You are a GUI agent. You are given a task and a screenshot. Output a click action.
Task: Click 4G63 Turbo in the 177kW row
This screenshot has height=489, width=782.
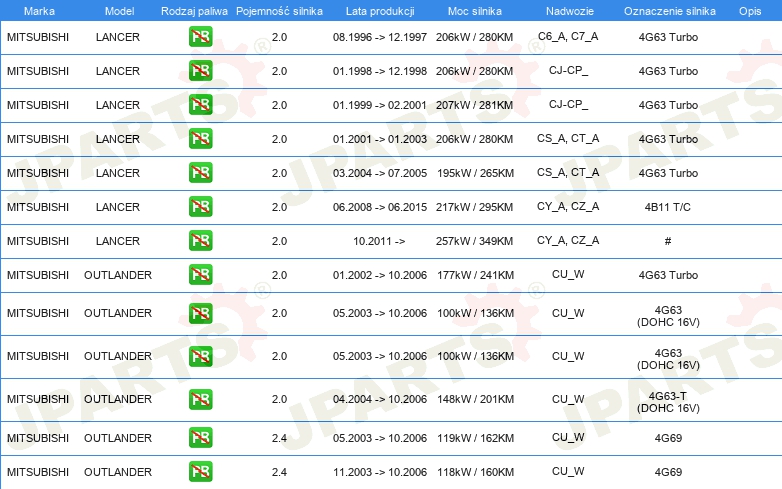[668, 275]
